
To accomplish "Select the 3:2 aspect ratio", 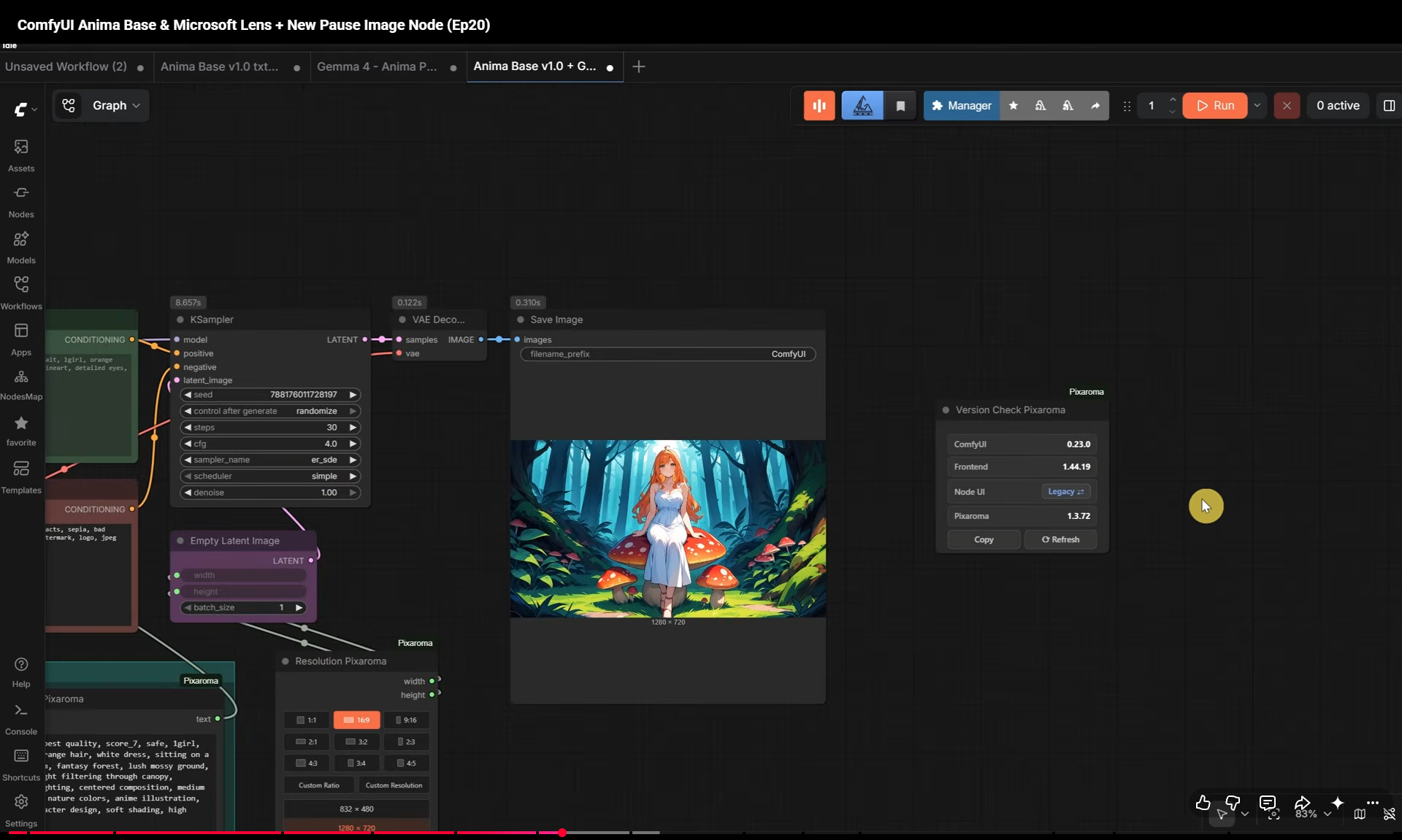I will [x=356, y=741].
